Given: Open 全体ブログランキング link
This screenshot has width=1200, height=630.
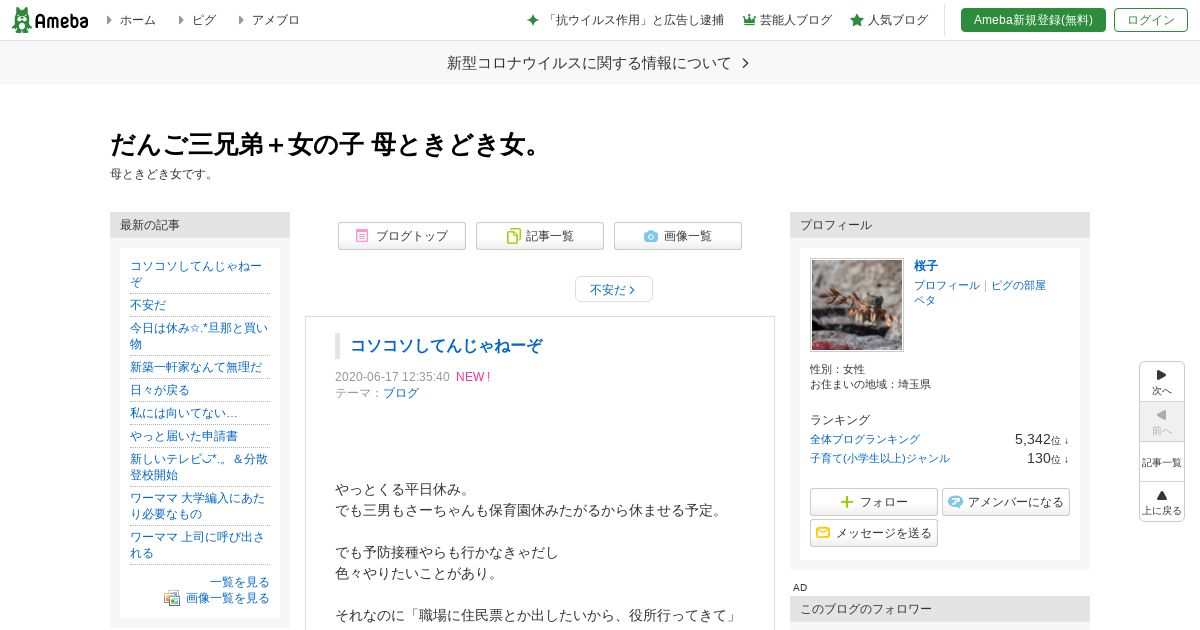Looking at the screenshot, I should click(x=865, y=439).
